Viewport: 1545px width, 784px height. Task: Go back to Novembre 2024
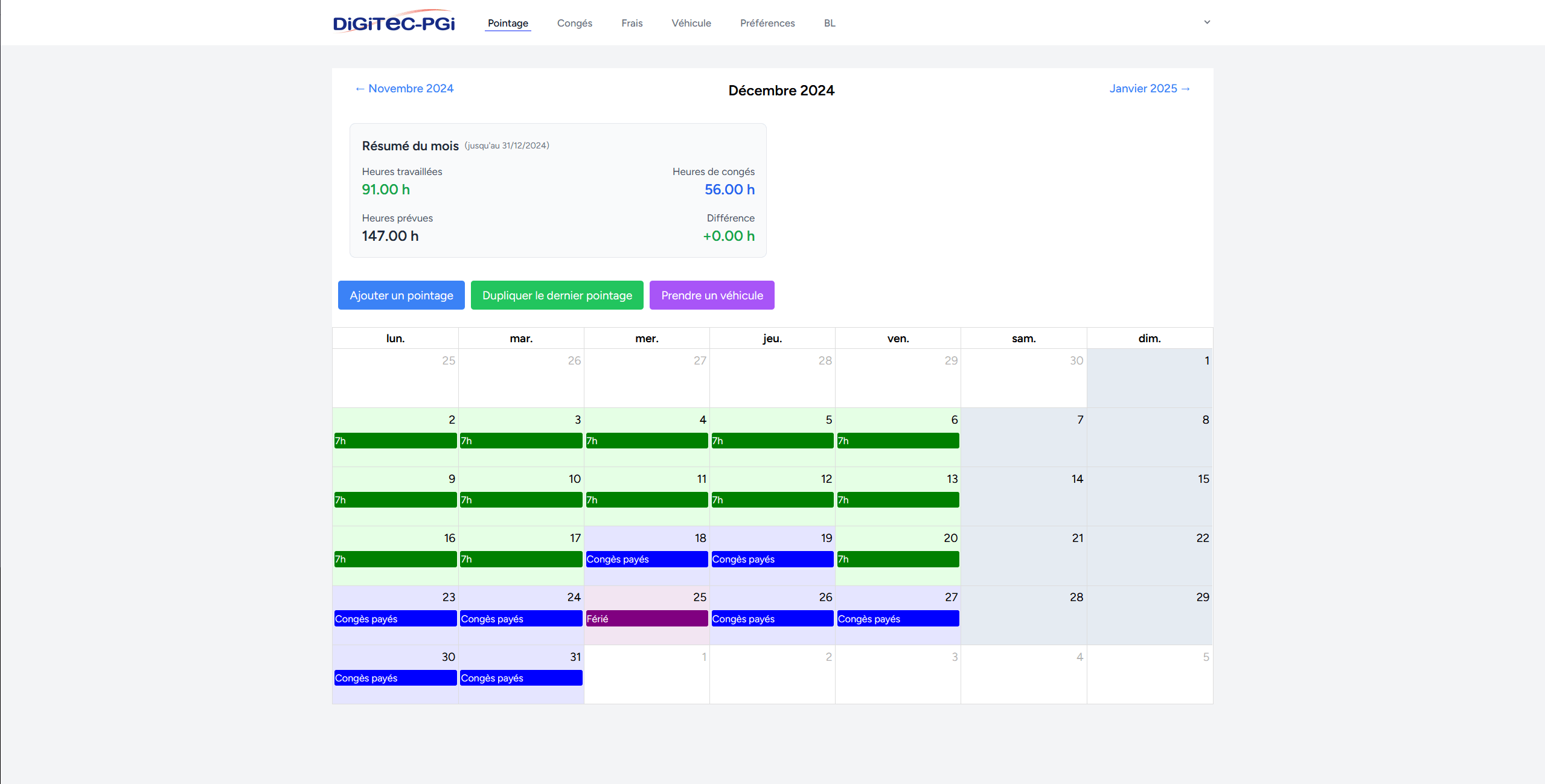tap(404, 89)
